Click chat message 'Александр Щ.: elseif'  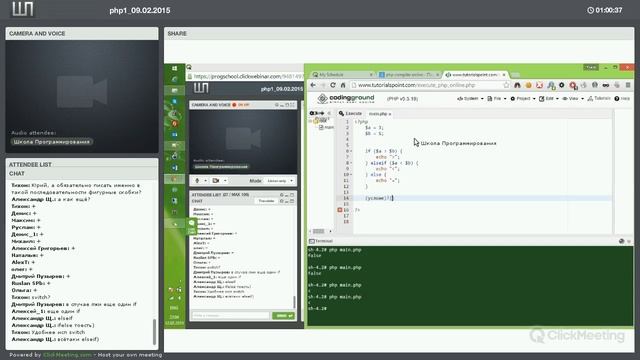pos(42,318)
